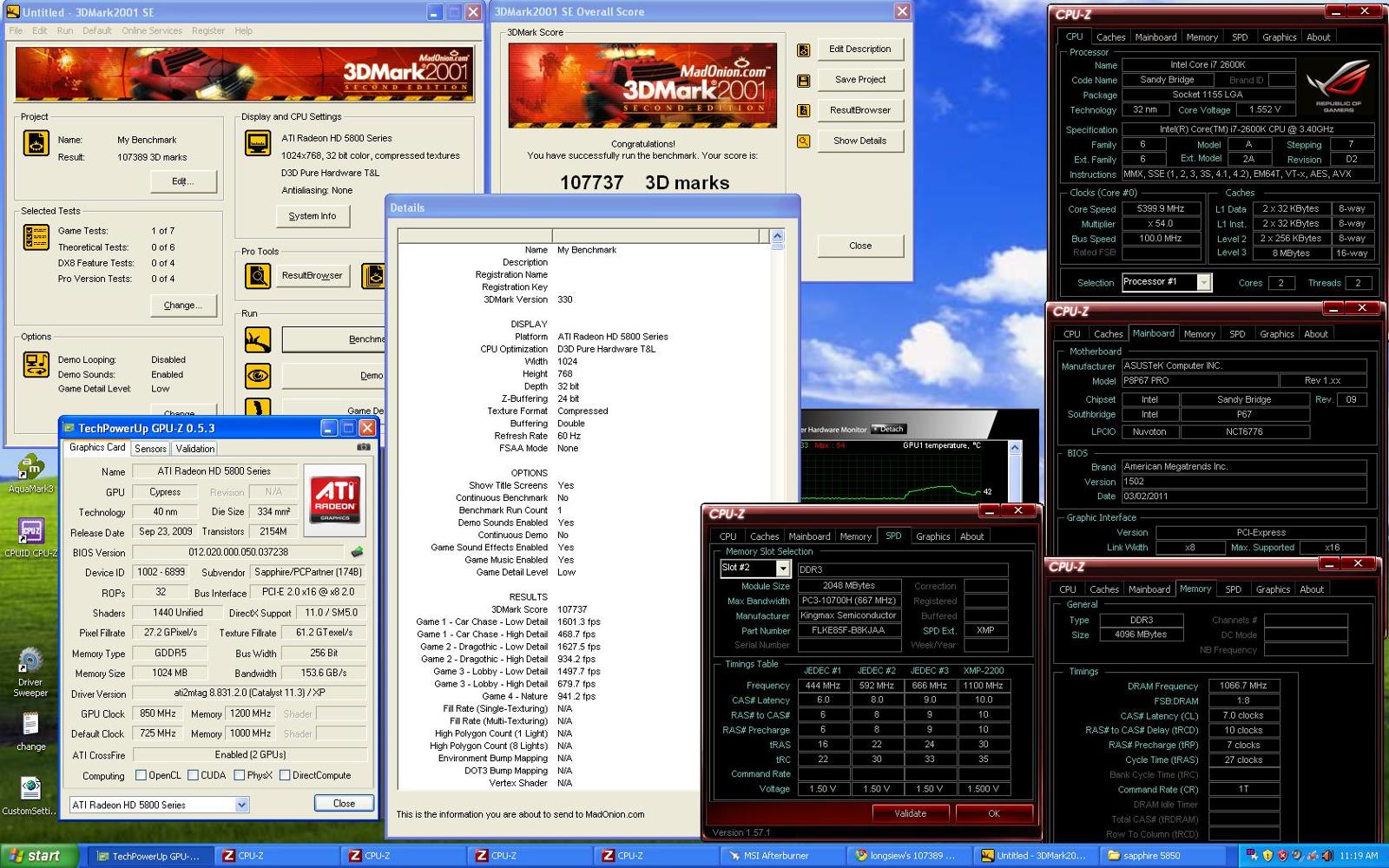Click the Edit... button under Project

(182, 181)
